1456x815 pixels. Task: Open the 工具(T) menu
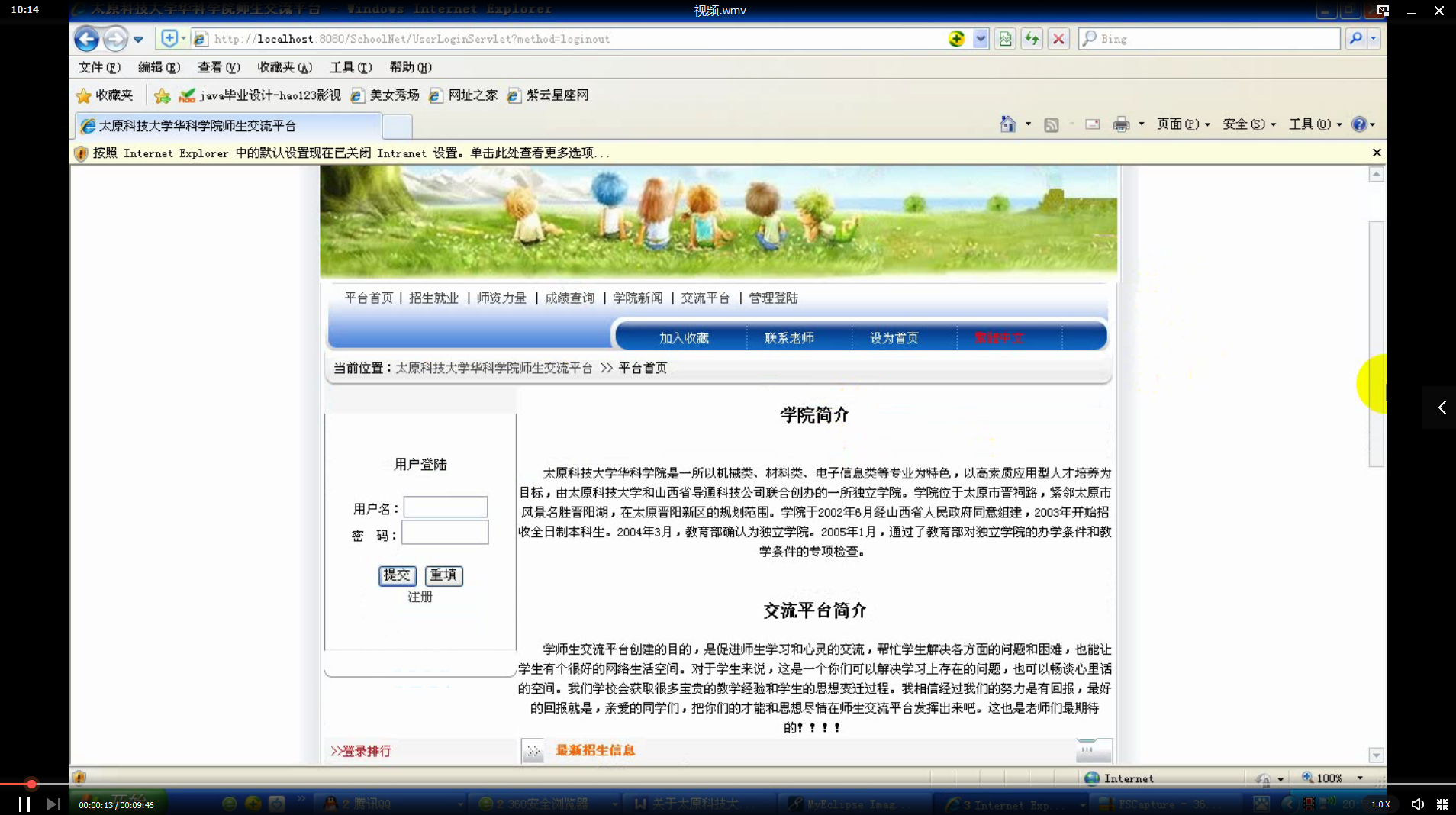pos(351,67)
